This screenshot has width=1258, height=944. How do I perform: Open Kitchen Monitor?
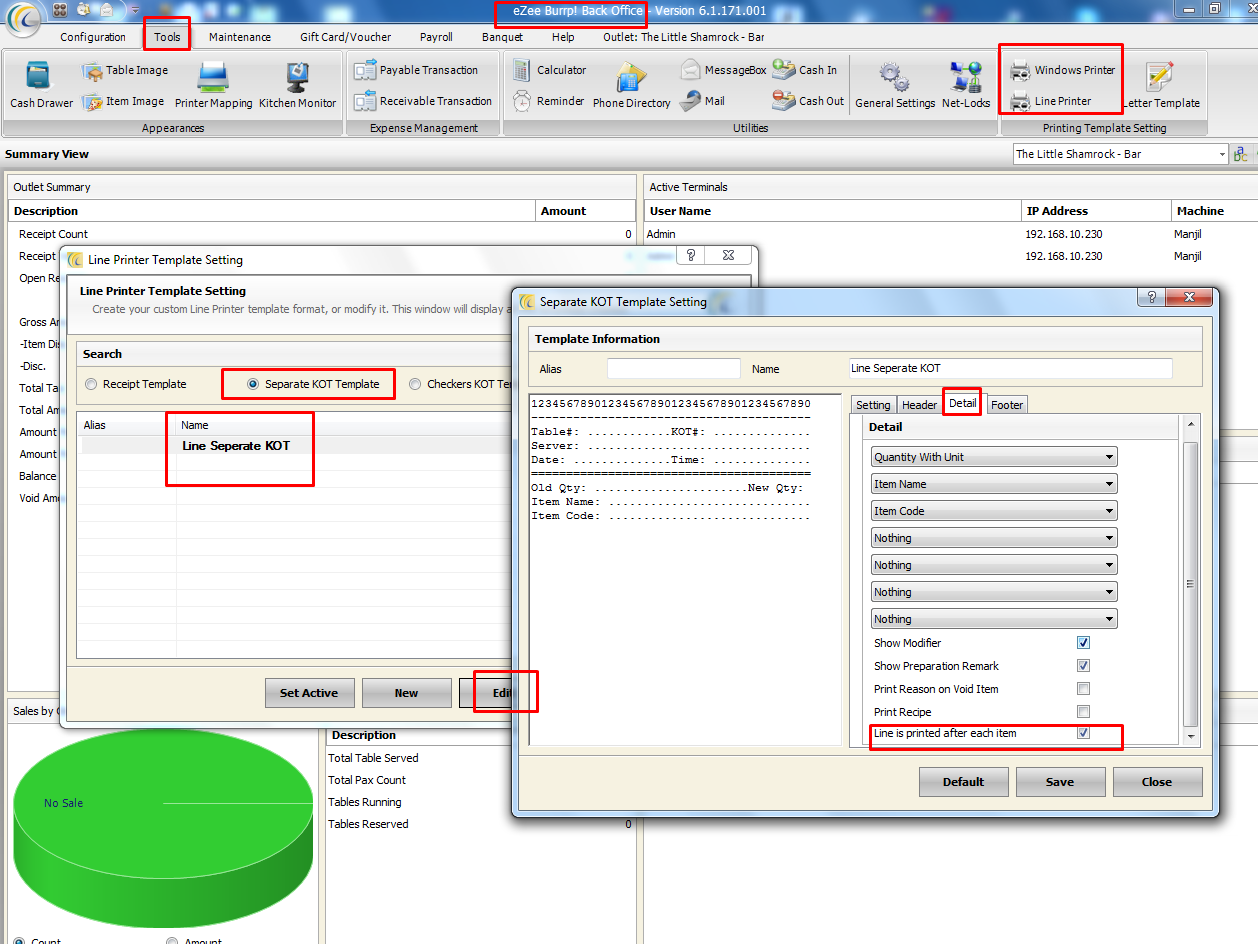point(297,86)
